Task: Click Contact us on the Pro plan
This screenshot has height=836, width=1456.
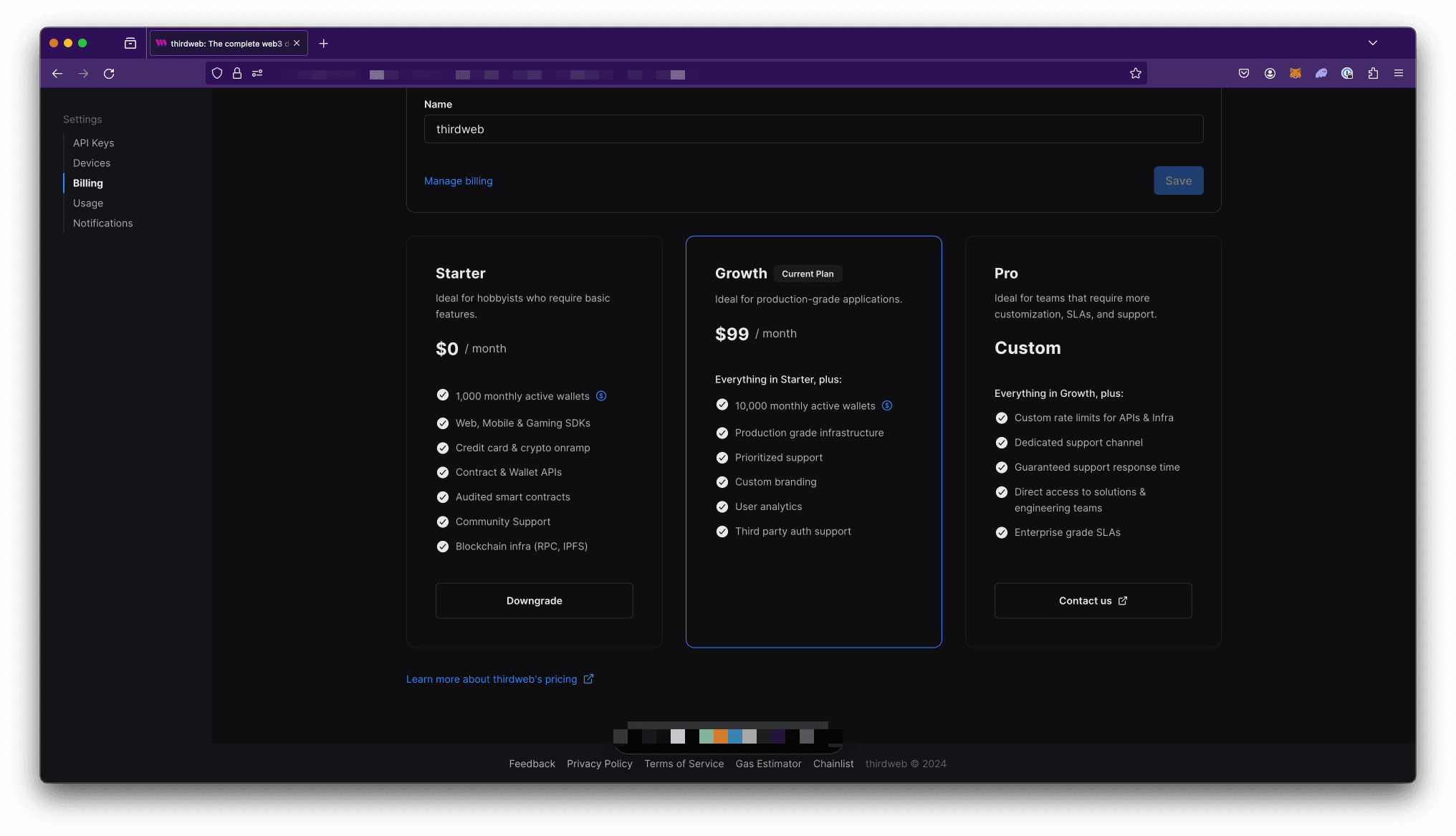Action: pos(1092,600)
